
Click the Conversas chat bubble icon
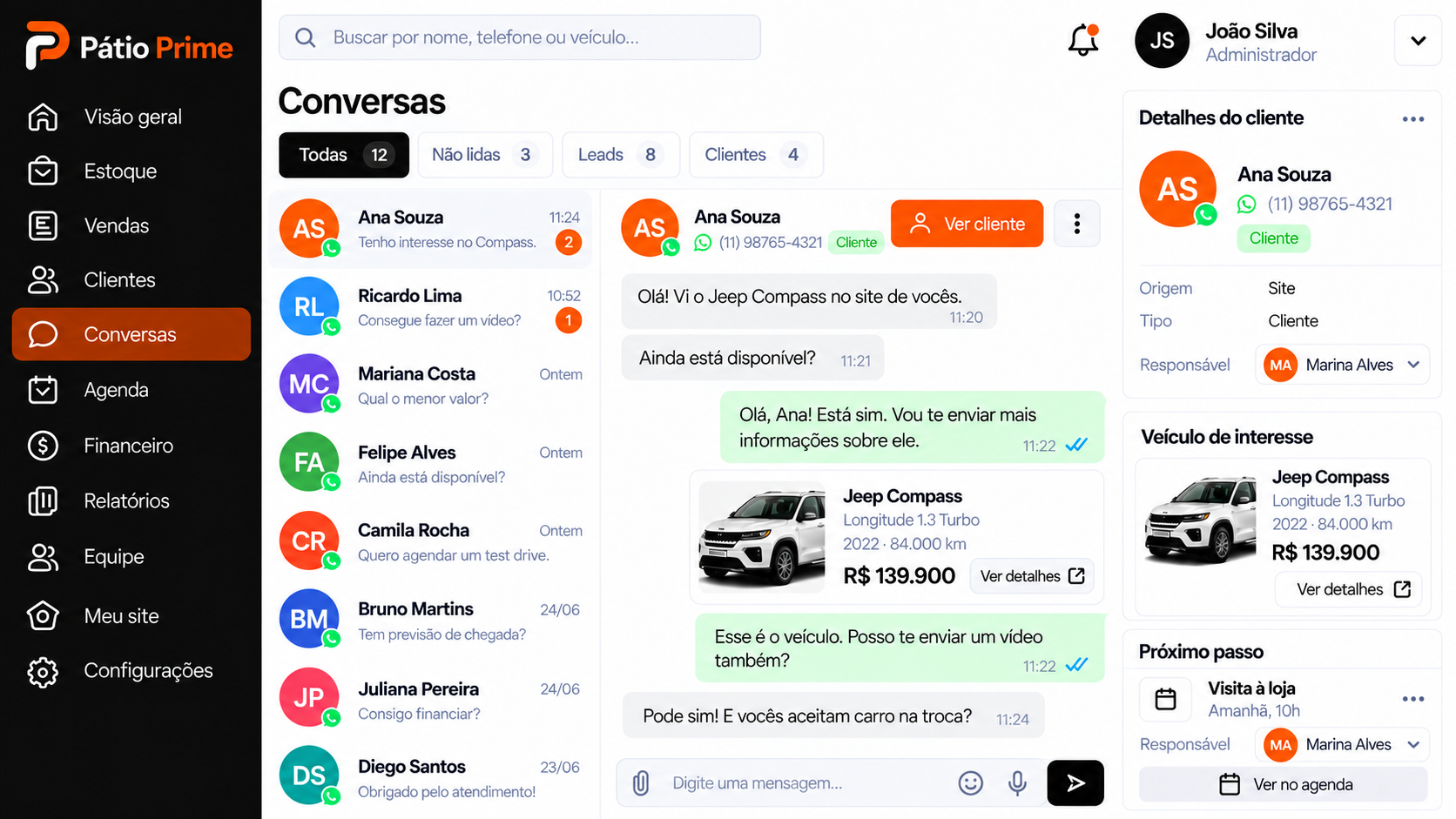coord(43,334)
